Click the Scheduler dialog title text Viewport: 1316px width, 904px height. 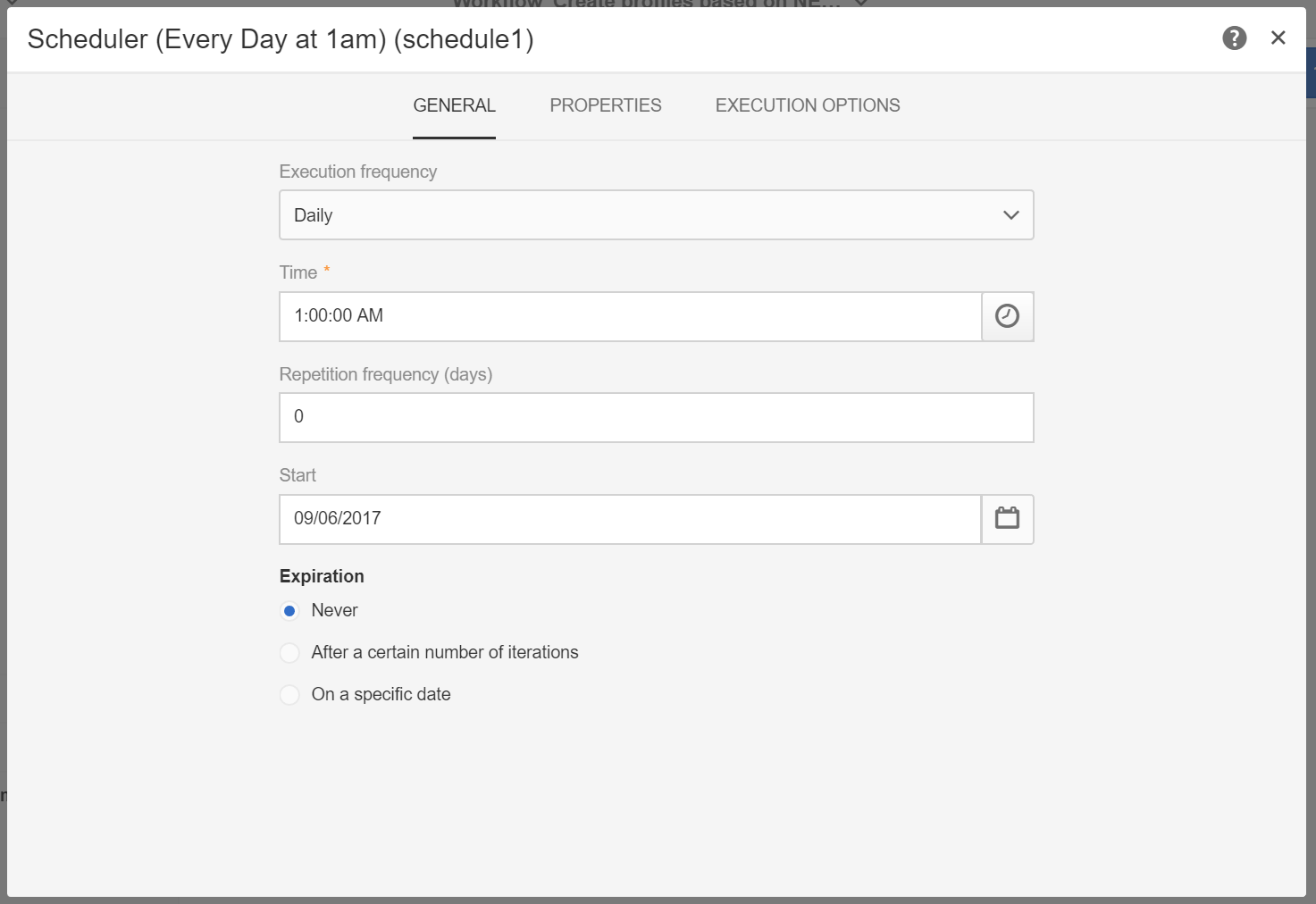[281, 39]
